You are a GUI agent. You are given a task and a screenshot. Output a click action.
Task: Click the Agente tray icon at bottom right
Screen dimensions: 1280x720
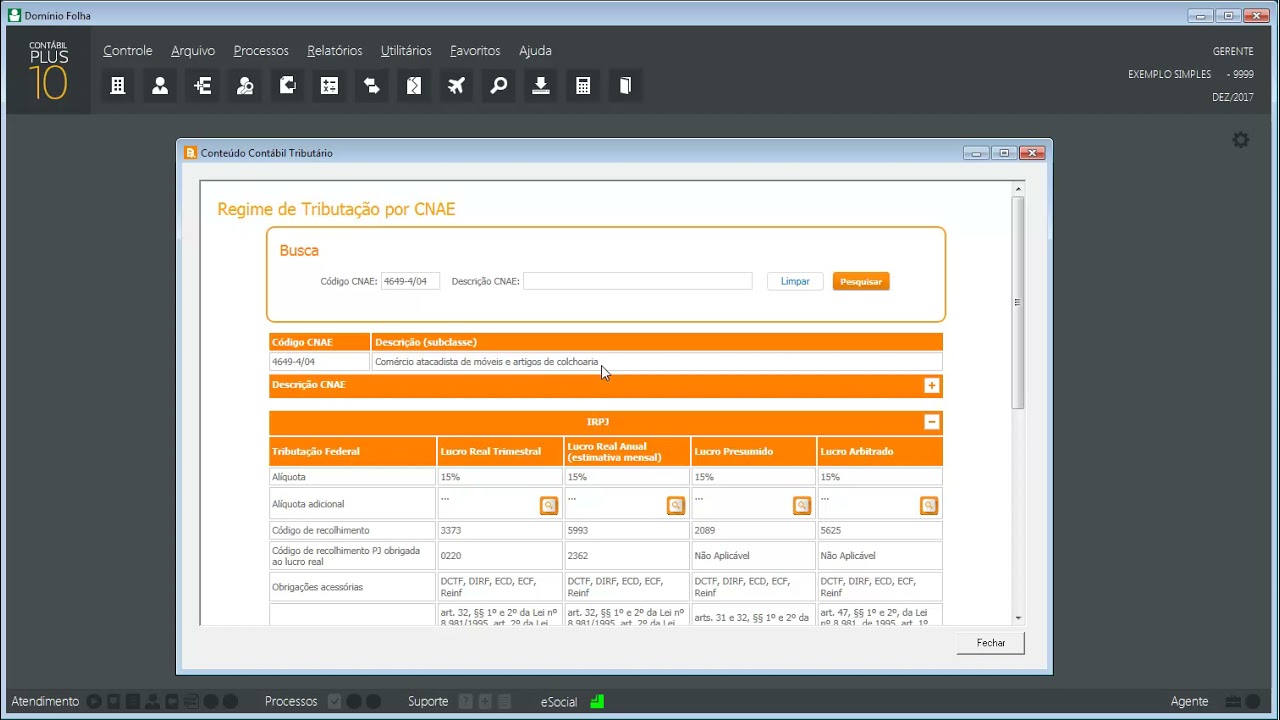(x=1233, y=702)
